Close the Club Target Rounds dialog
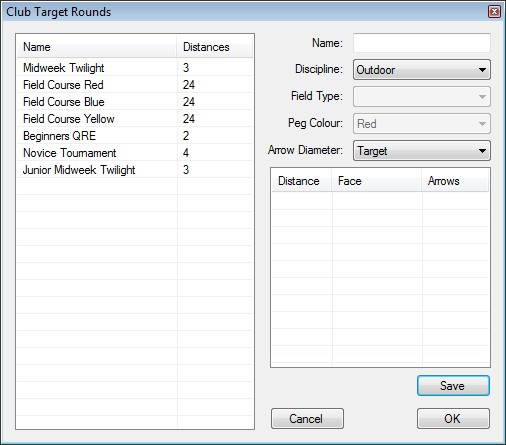The image size is (506, 445). pos(494,12)
